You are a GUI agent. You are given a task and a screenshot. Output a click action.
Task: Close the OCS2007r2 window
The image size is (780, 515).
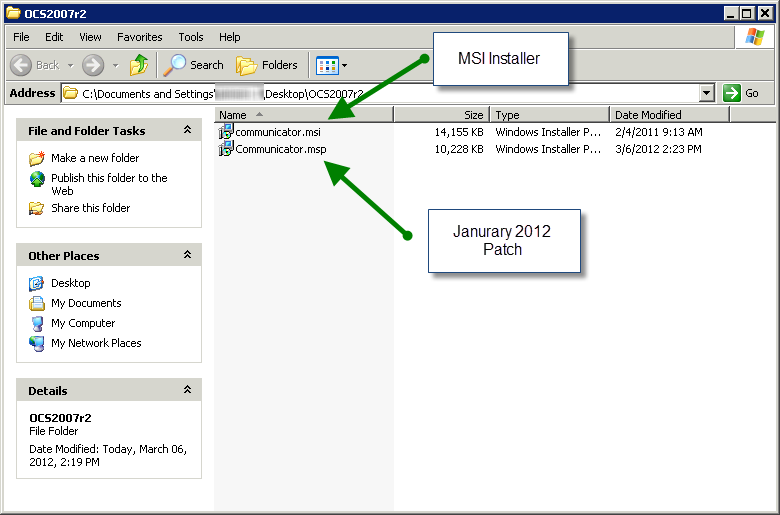tap(765, 13)
